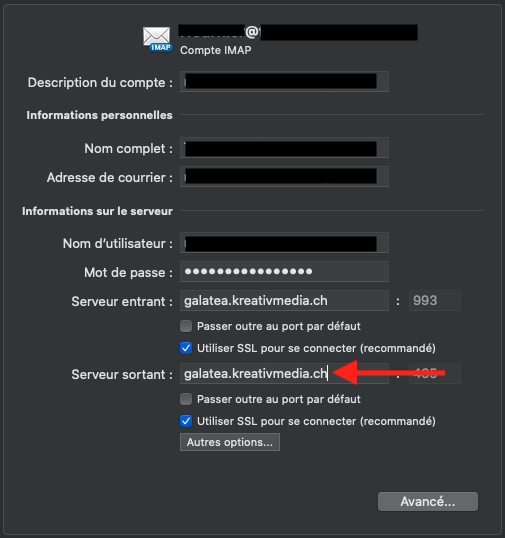Uncheck SSL option under Serveur sortant
The height and width of the screenshot is (538, 505).
coord(186,421)
